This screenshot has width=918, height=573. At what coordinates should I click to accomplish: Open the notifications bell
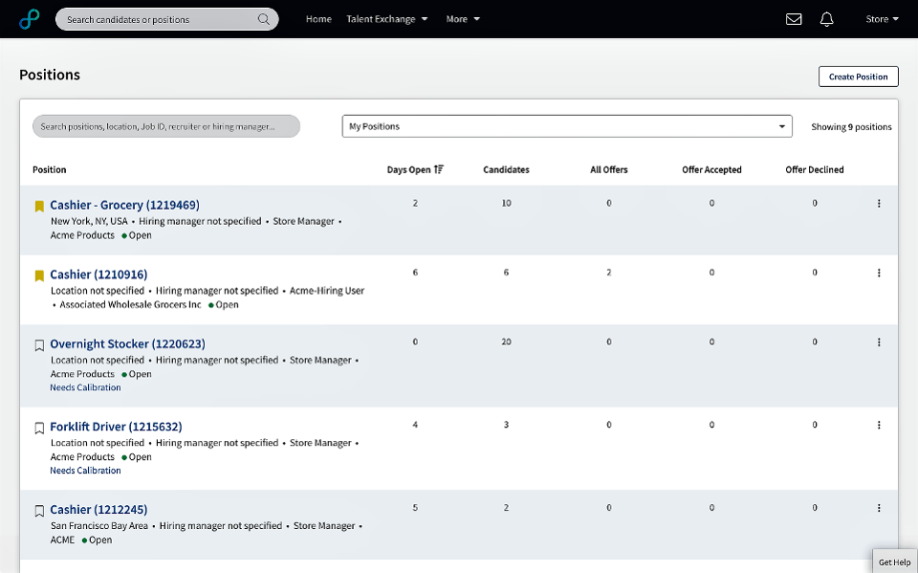[826, 19]
